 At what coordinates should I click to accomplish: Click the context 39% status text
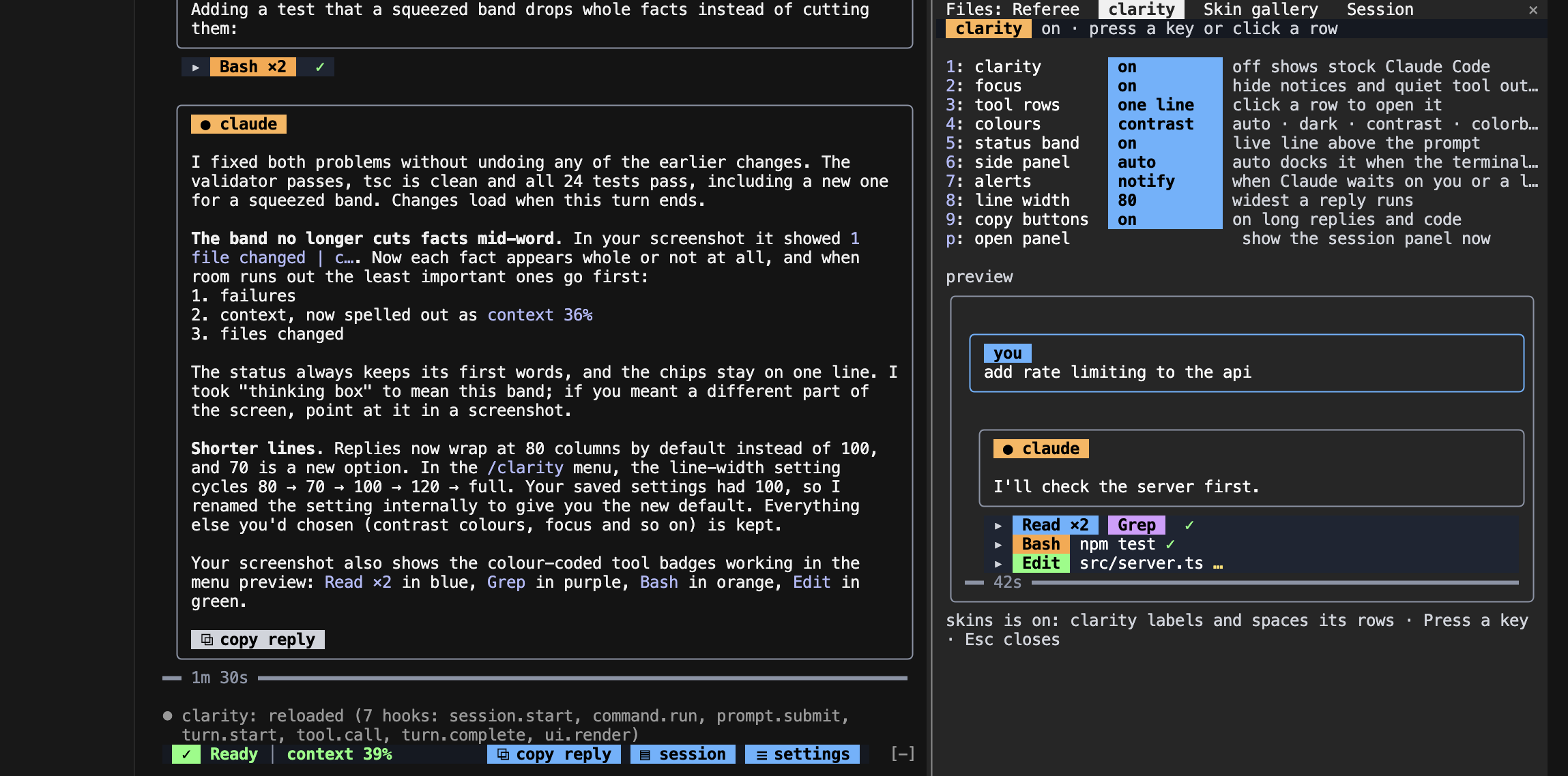click(339, 754)
